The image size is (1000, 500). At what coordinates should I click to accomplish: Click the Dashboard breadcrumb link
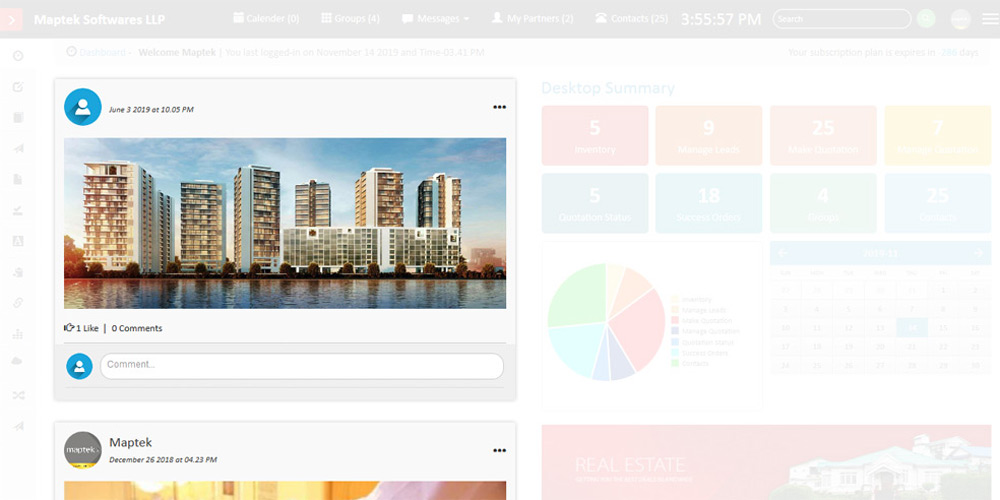coord(102,52)
